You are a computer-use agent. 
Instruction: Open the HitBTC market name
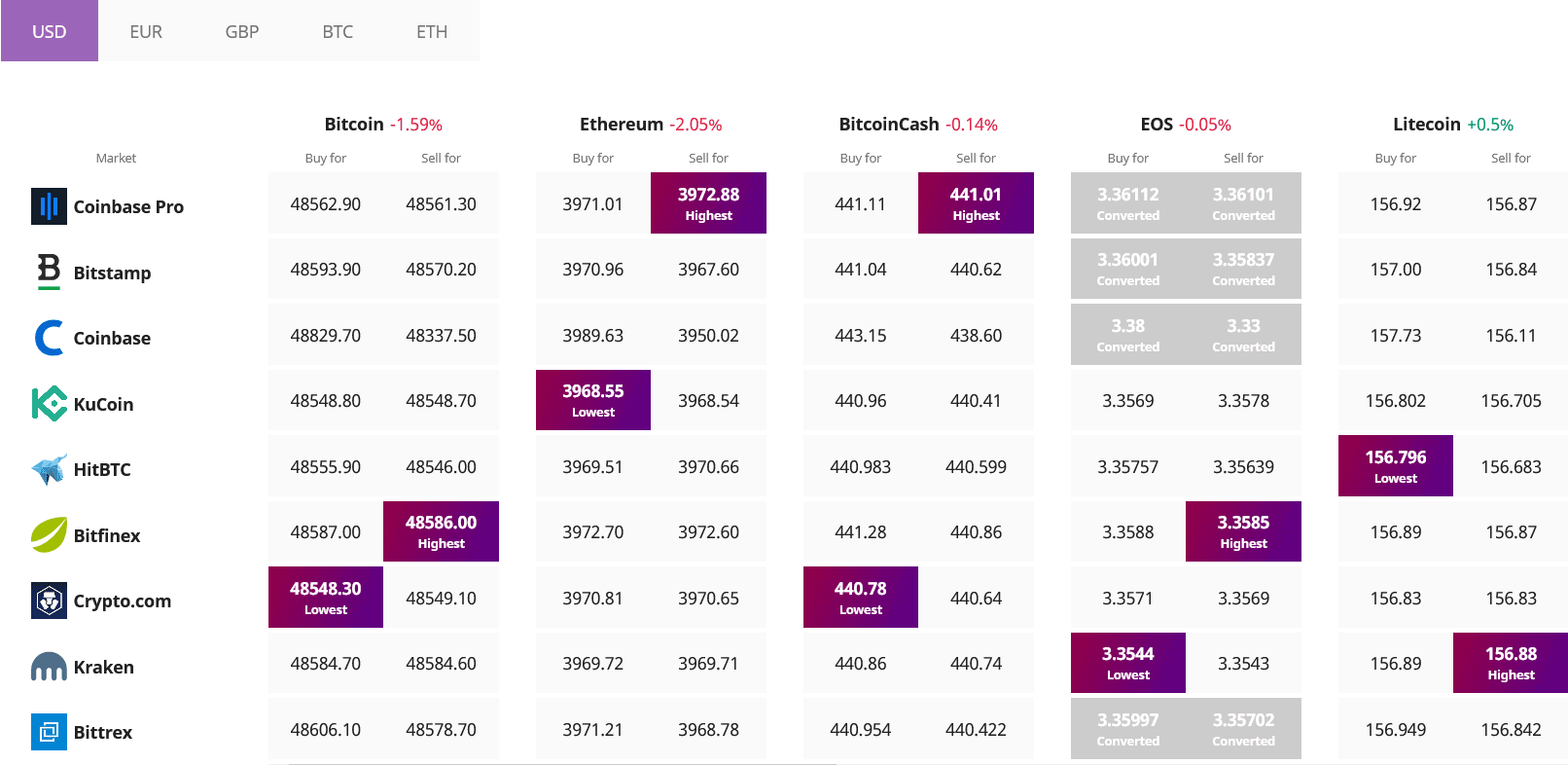coord(102,469)
